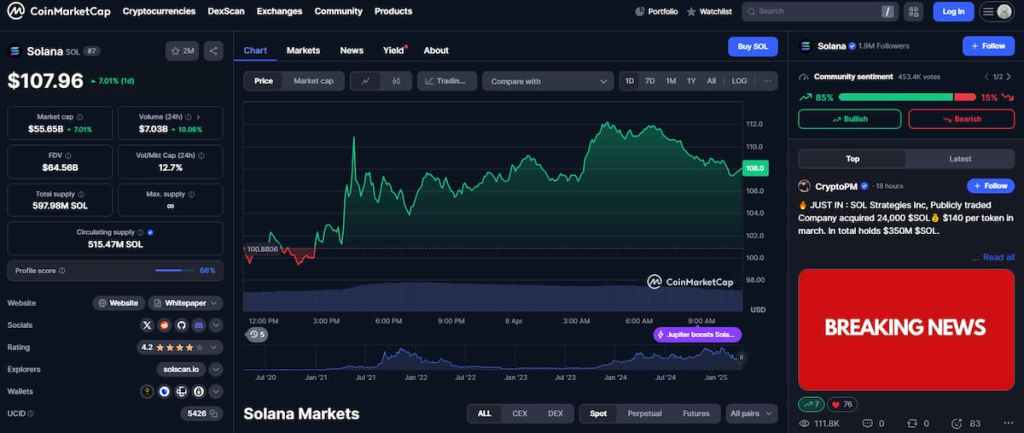Viewport: 1024px width, 433px height.
Task: Select the last wallet icon in Wallets row
Action: tap(199, 391)
